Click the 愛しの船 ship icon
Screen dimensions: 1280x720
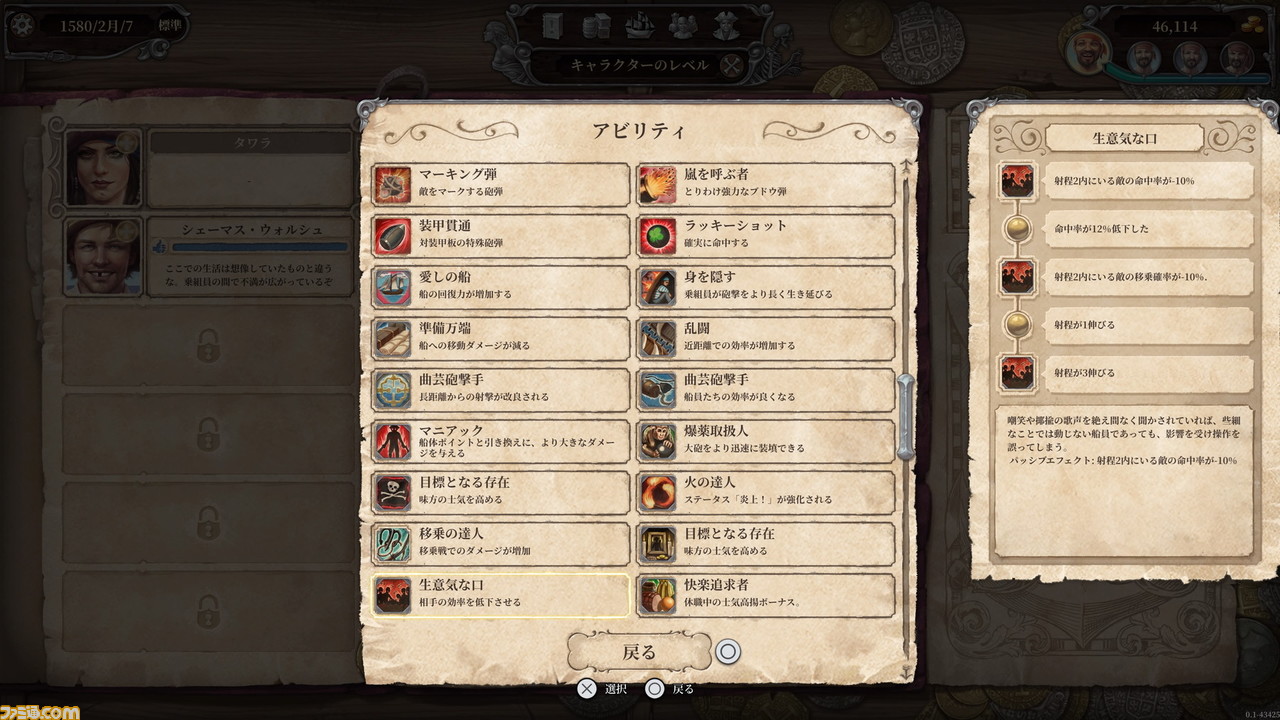[392, 288]
